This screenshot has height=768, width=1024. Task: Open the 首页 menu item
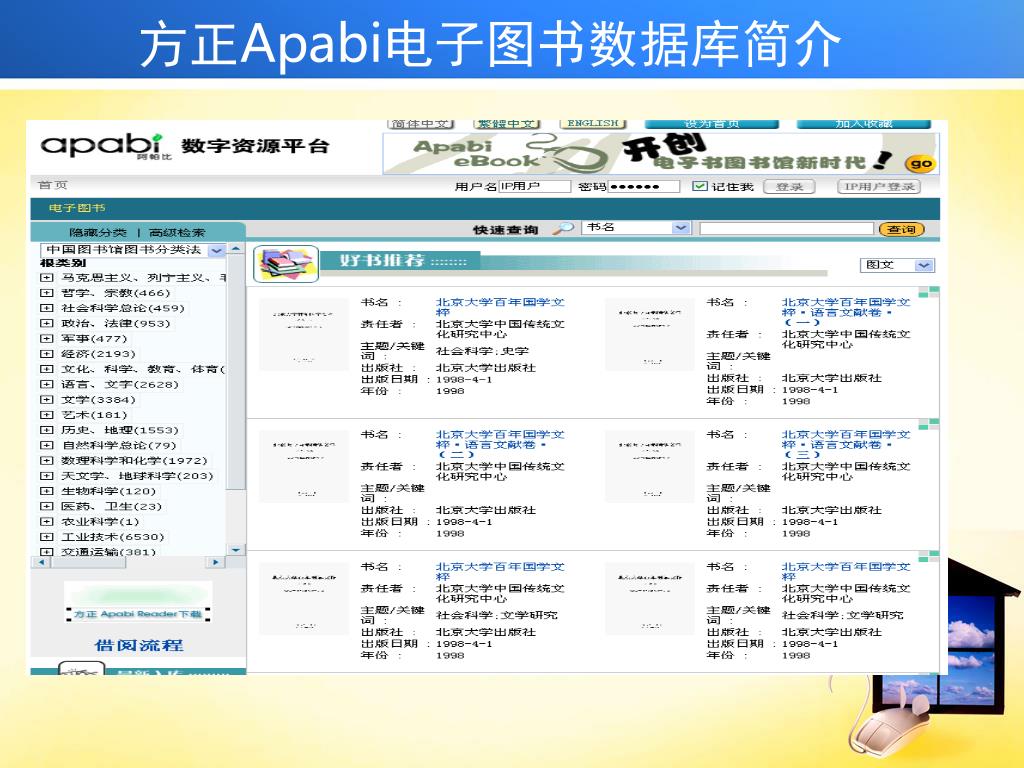[53, 185]
